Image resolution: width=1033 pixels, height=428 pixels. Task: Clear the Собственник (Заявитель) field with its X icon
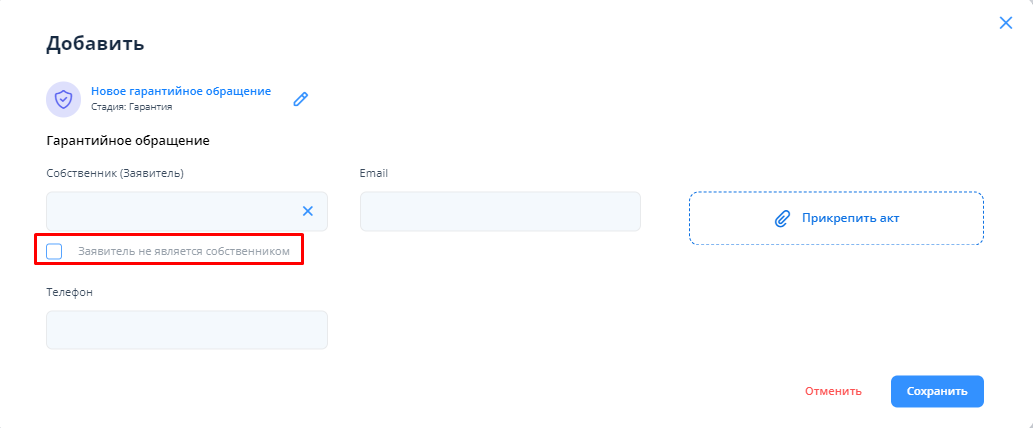[x=308, y=211]
